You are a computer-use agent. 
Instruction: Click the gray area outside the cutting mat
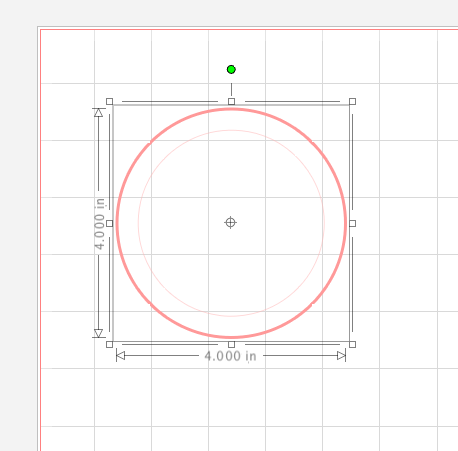(x=18, y=200)
